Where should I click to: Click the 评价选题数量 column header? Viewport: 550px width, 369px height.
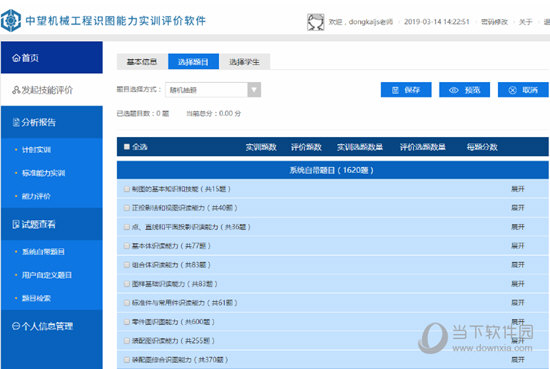click(x=423, y=147)
